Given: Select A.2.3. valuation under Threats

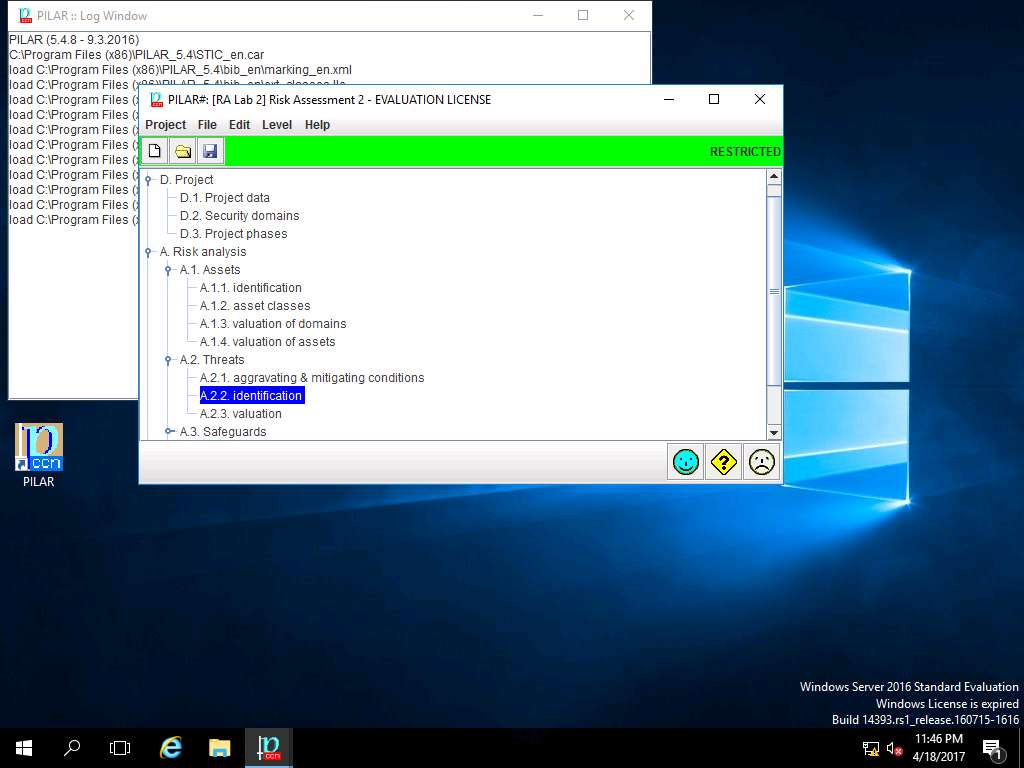Looking at the screenshot, I should 241,414.
